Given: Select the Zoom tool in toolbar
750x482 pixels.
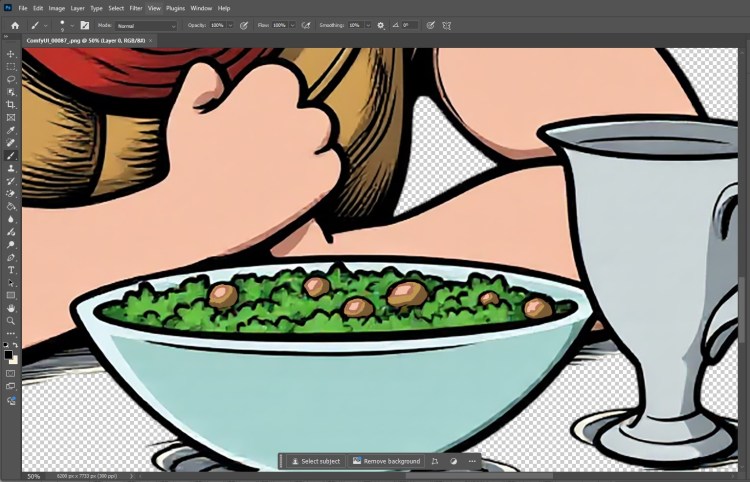Looking at the screenshot, I should tap(11, 321).
